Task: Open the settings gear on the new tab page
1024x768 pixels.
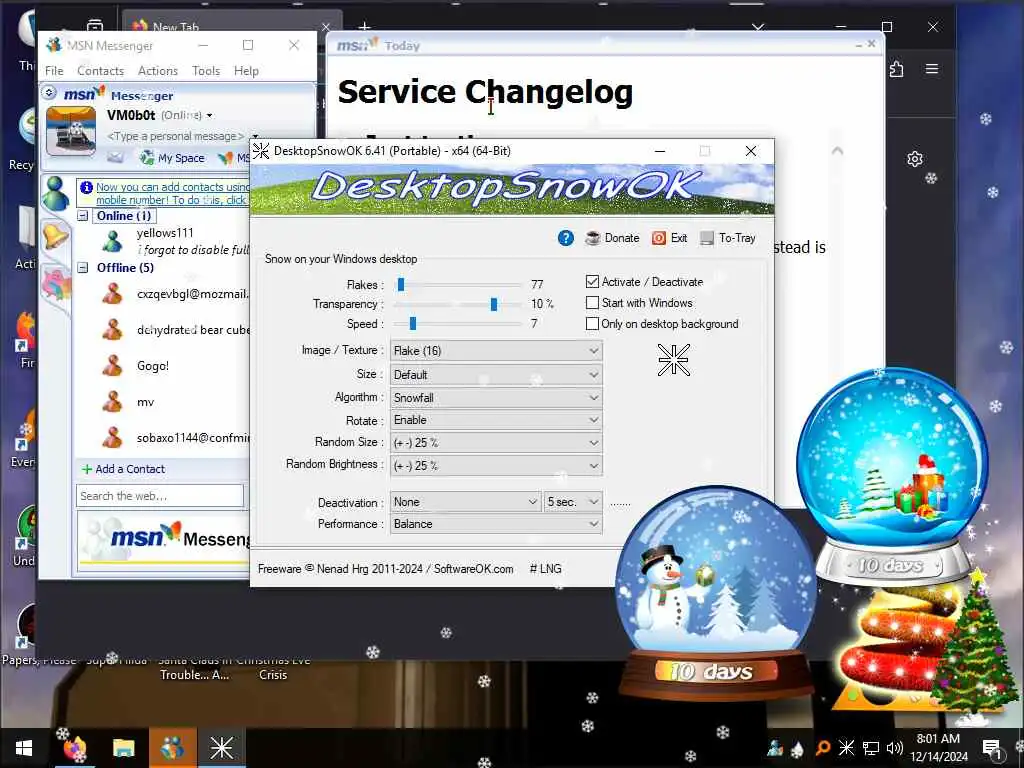Action: tap(915, 159)
